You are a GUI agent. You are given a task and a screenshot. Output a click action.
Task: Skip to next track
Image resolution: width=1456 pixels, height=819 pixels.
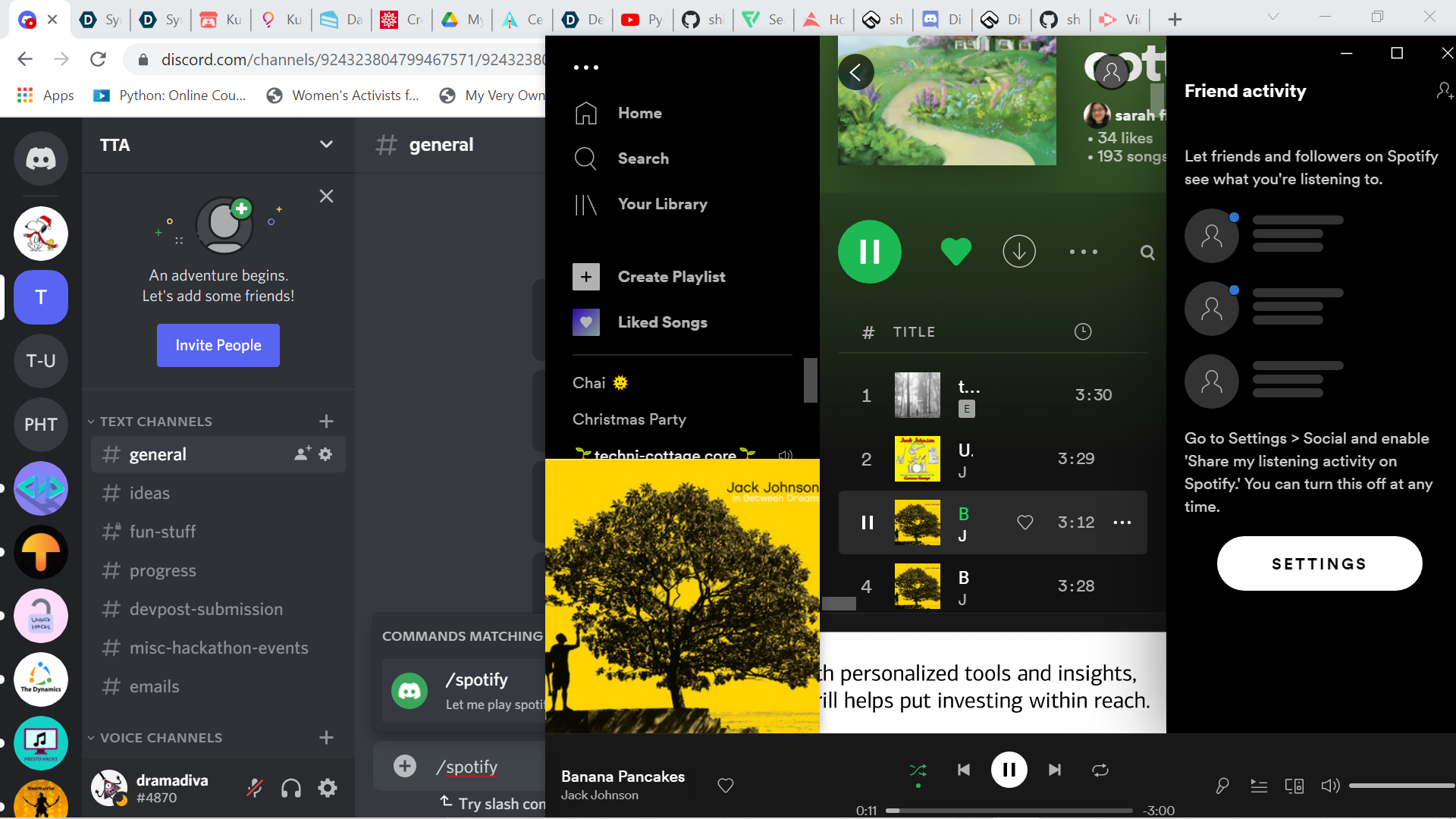tap(1055, 770)
